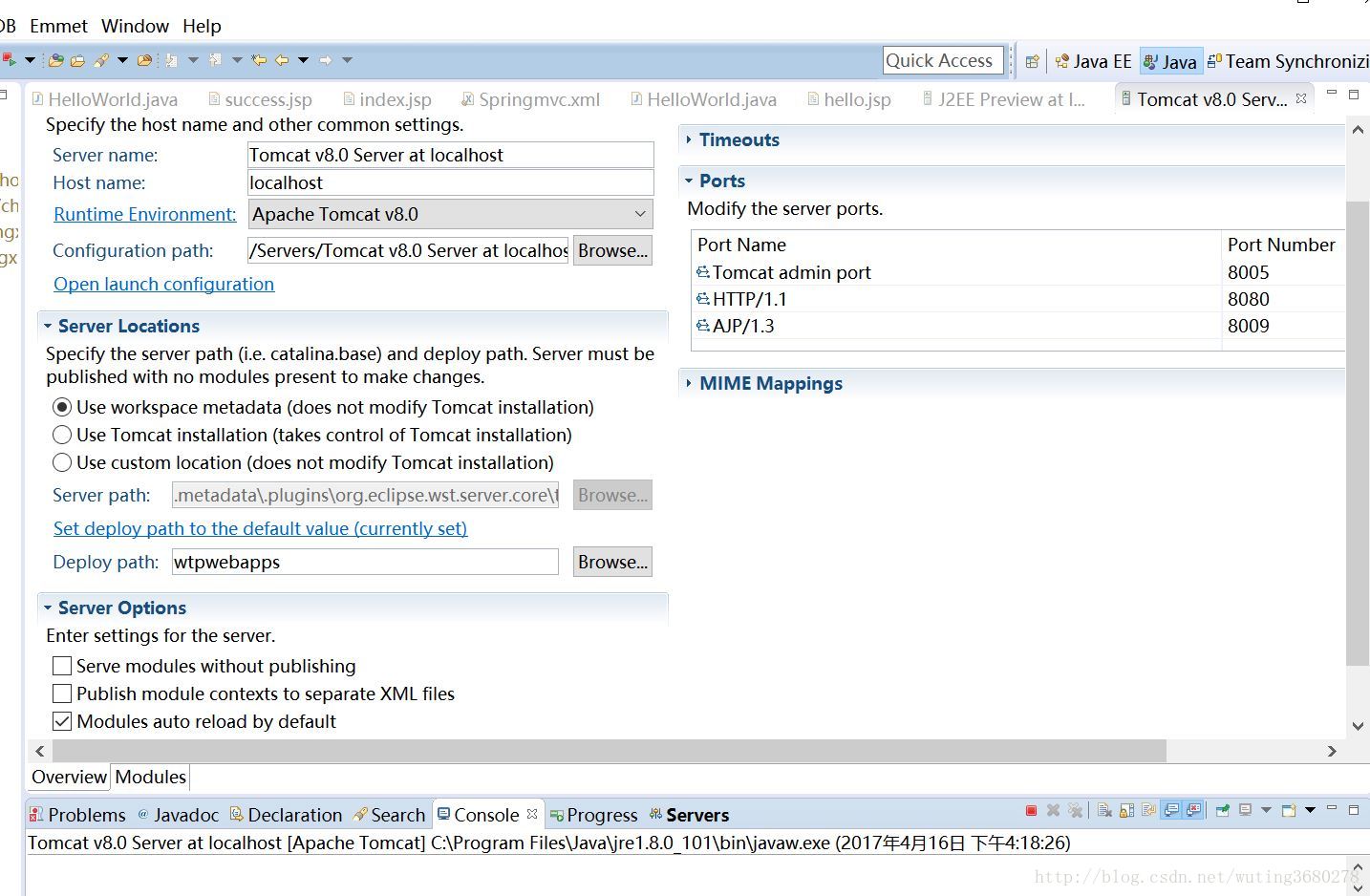Open the Display Selected Console dropdown
Viewport: 1370px width, 896px height.
(1266, 810)
